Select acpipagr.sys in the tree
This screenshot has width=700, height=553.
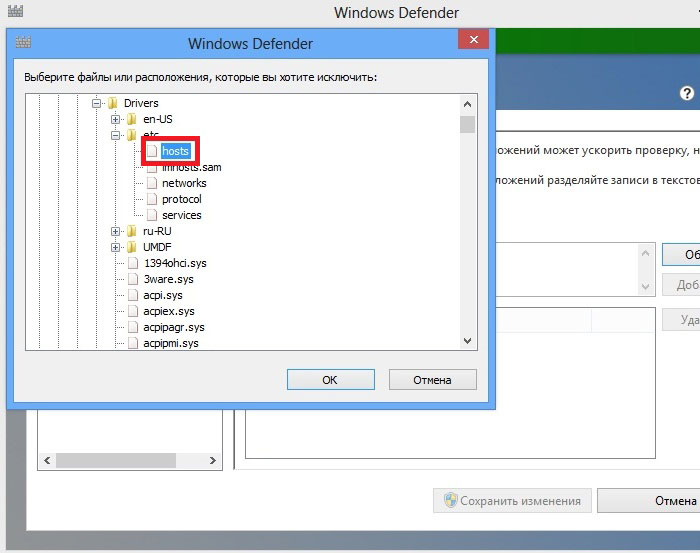pos(174,327)
